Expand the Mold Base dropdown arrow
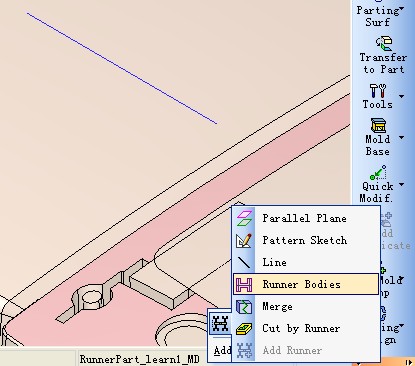 pos(401,137)
